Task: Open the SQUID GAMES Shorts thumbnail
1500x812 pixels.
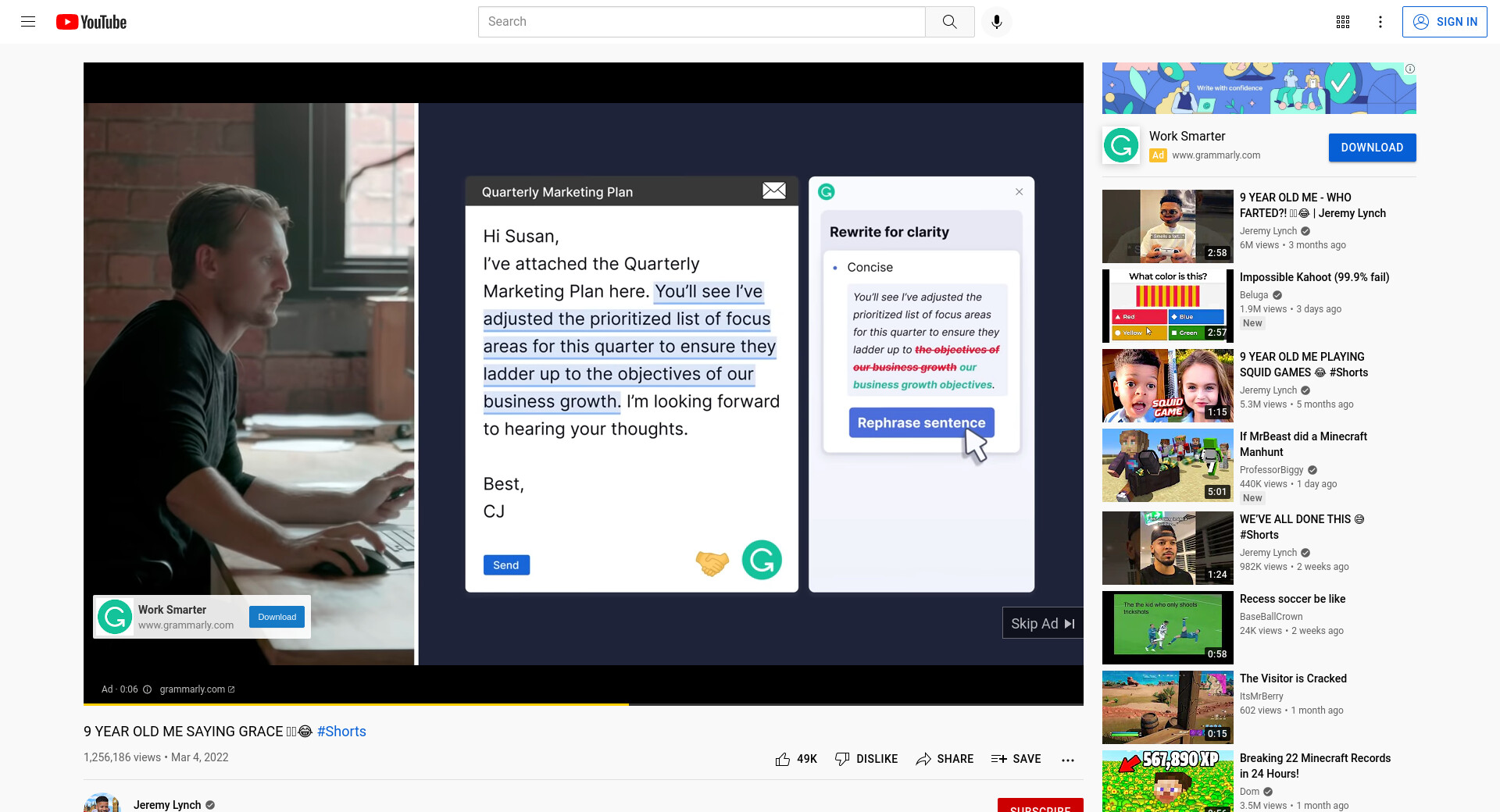Action: 1168,386
